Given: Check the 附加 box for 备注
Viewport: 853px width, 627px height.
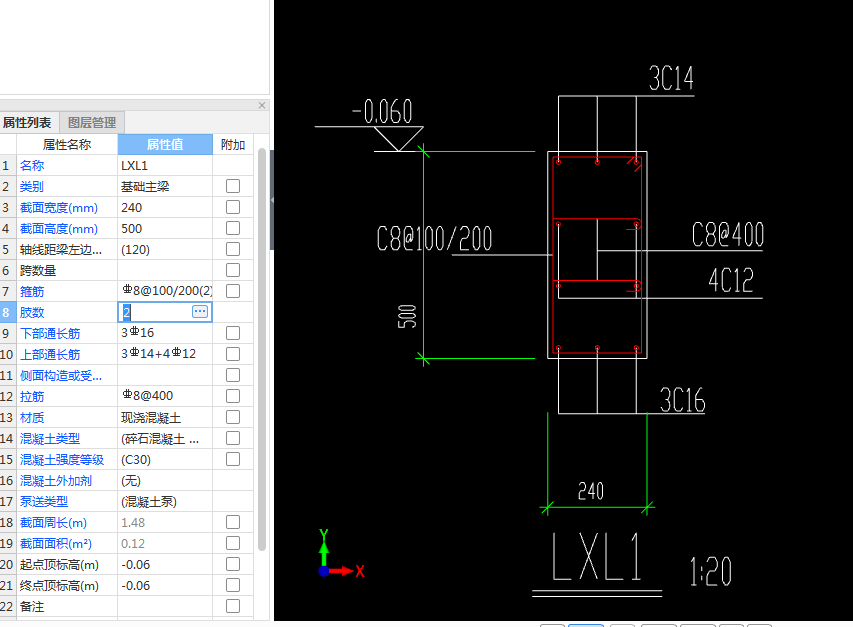Looking at the screenshot, I should point(233,606).
